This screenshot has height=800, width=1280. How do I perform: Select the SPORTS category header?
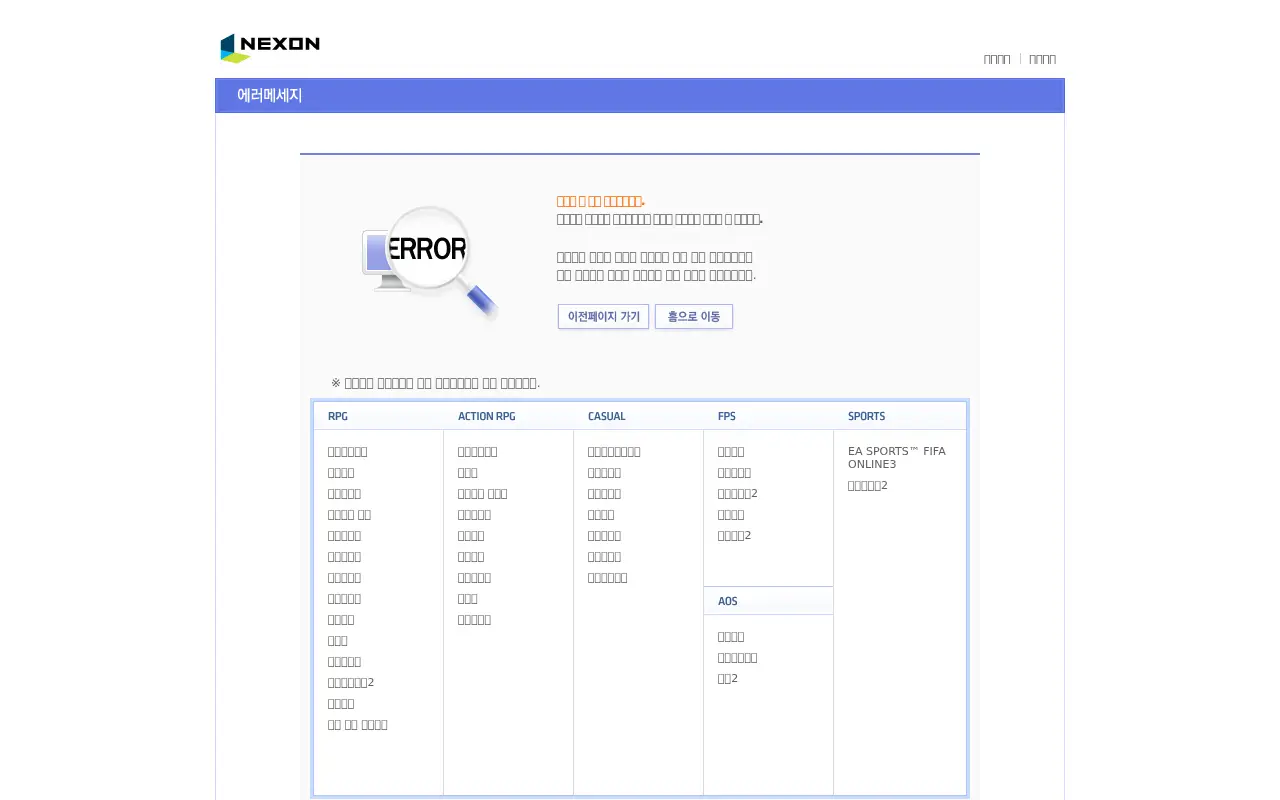867,416
